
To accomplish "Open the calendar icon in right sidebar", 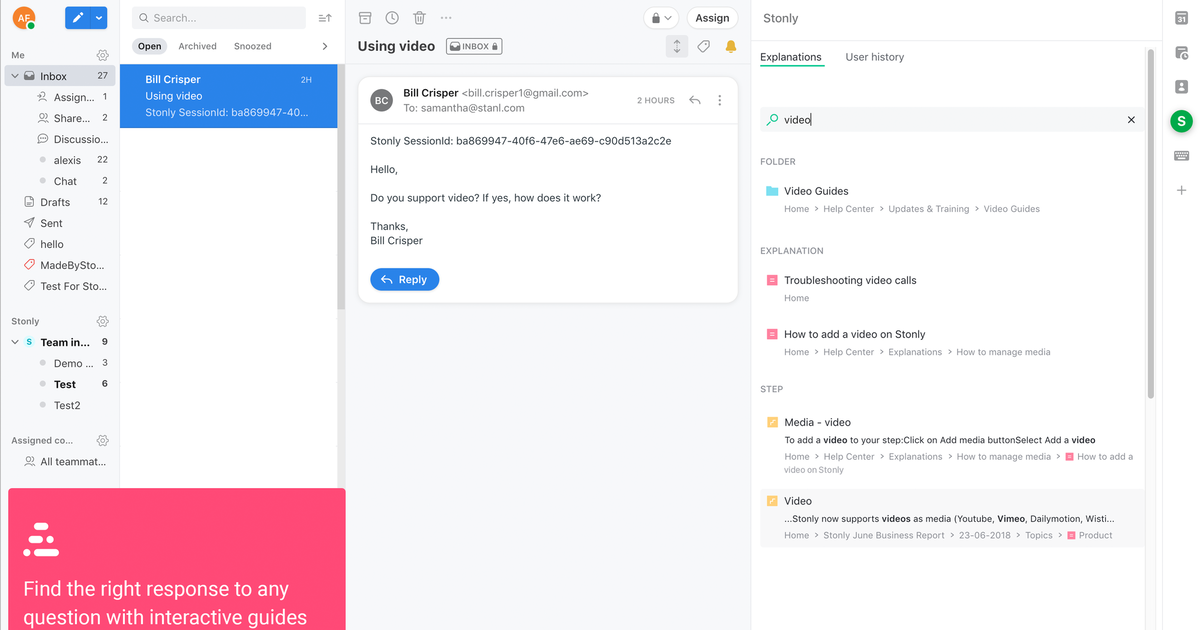I will point(1181,19).
